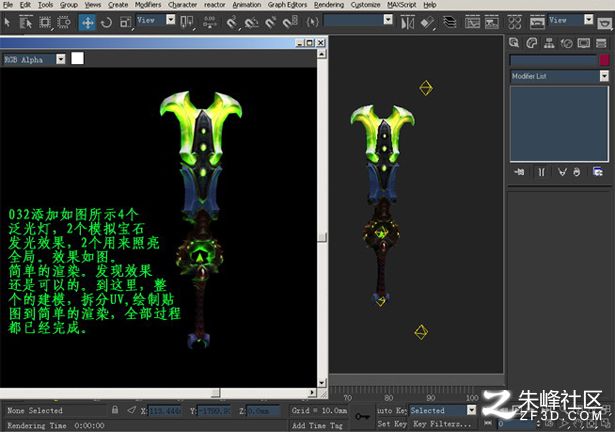Screen dimensions: 615x432
Task: Toggle the Selection Lock padlock
Action: click(115, 410)
